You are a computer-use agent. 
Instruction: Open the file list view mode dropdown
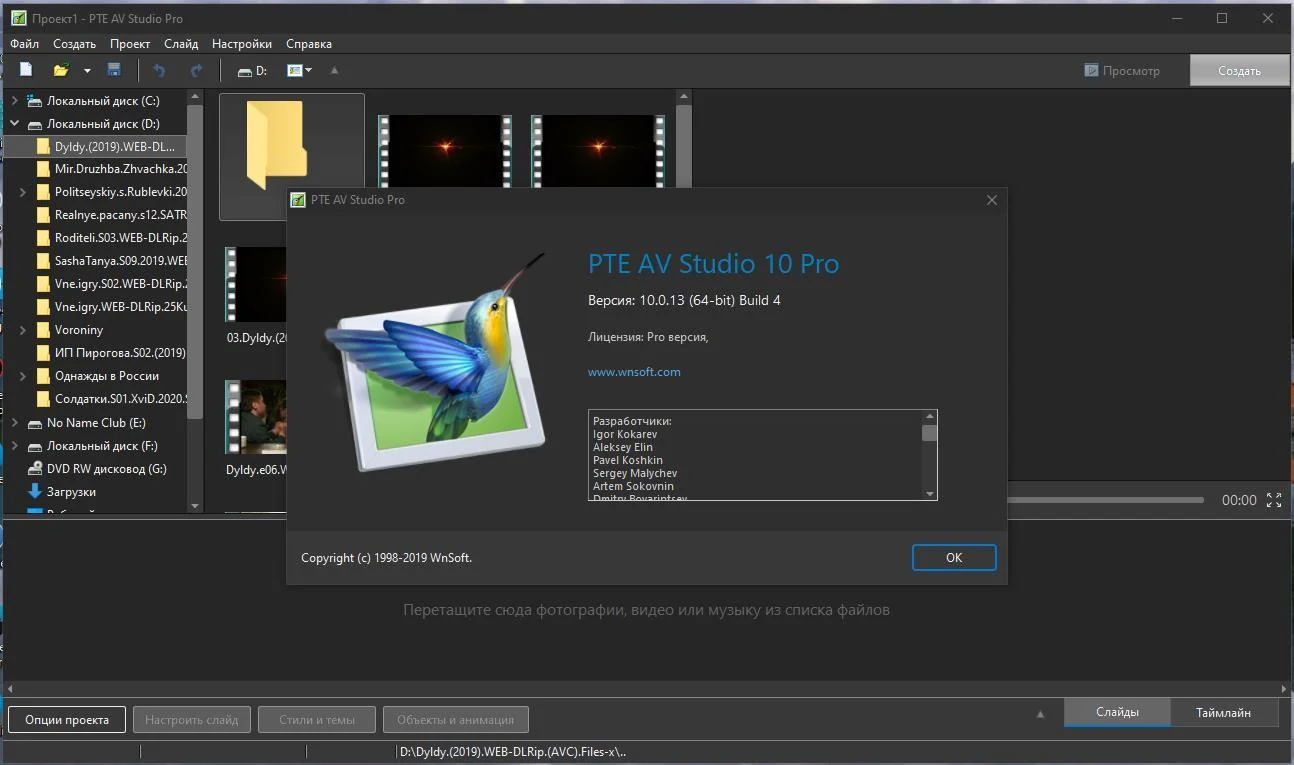click(x=300, y=70)
